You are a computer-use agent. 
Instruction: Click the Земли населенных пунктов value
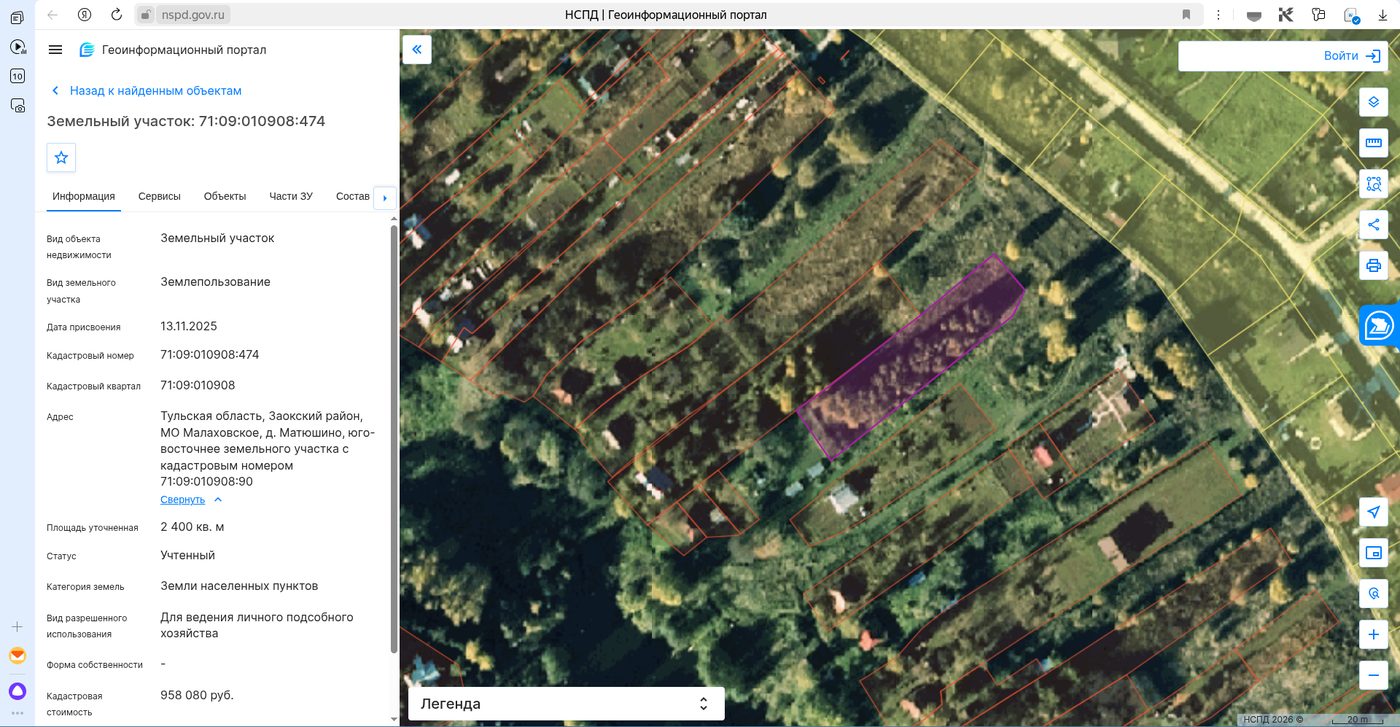coord(239,585)
